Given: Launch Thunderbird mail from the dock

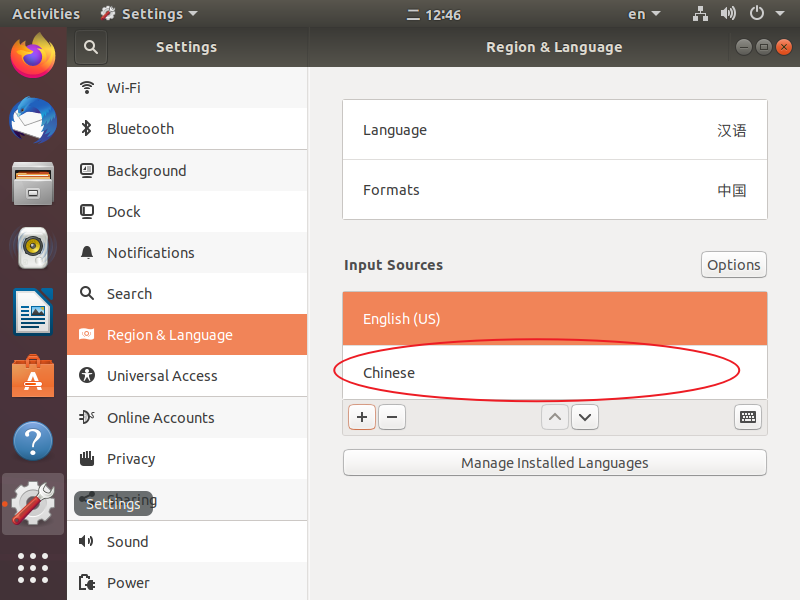Looking at the screenshot, I should pyautogui.click(x=33, y=120).
